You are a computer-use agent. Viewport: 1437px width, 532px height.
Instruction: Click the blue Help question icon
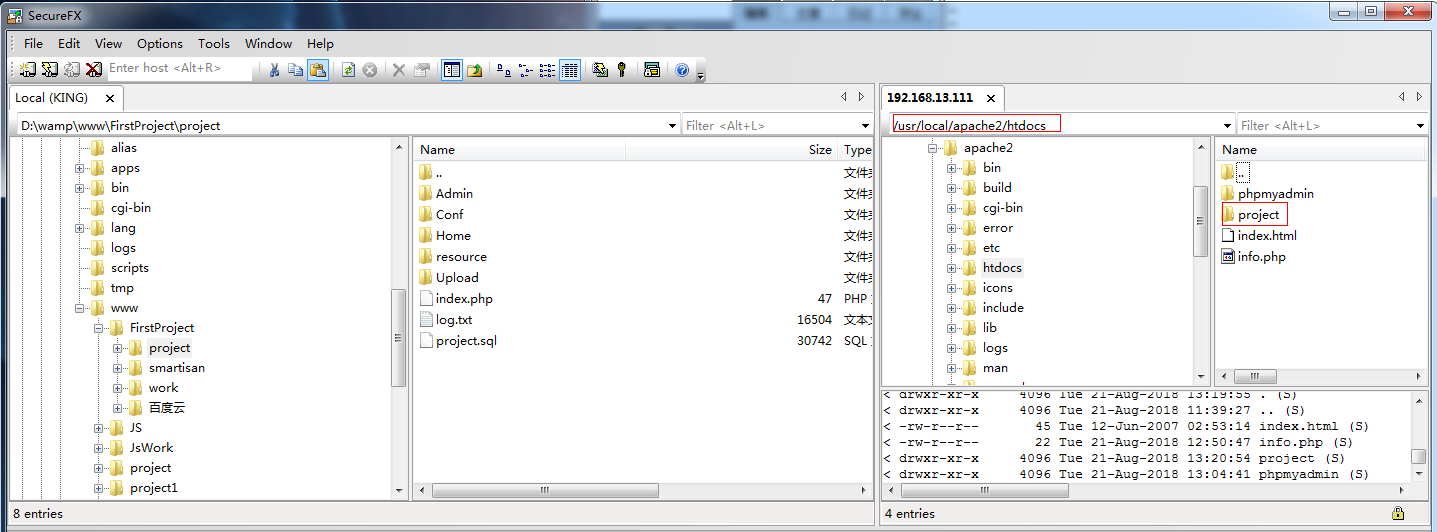pyautogui.click(x=682, y=70)
